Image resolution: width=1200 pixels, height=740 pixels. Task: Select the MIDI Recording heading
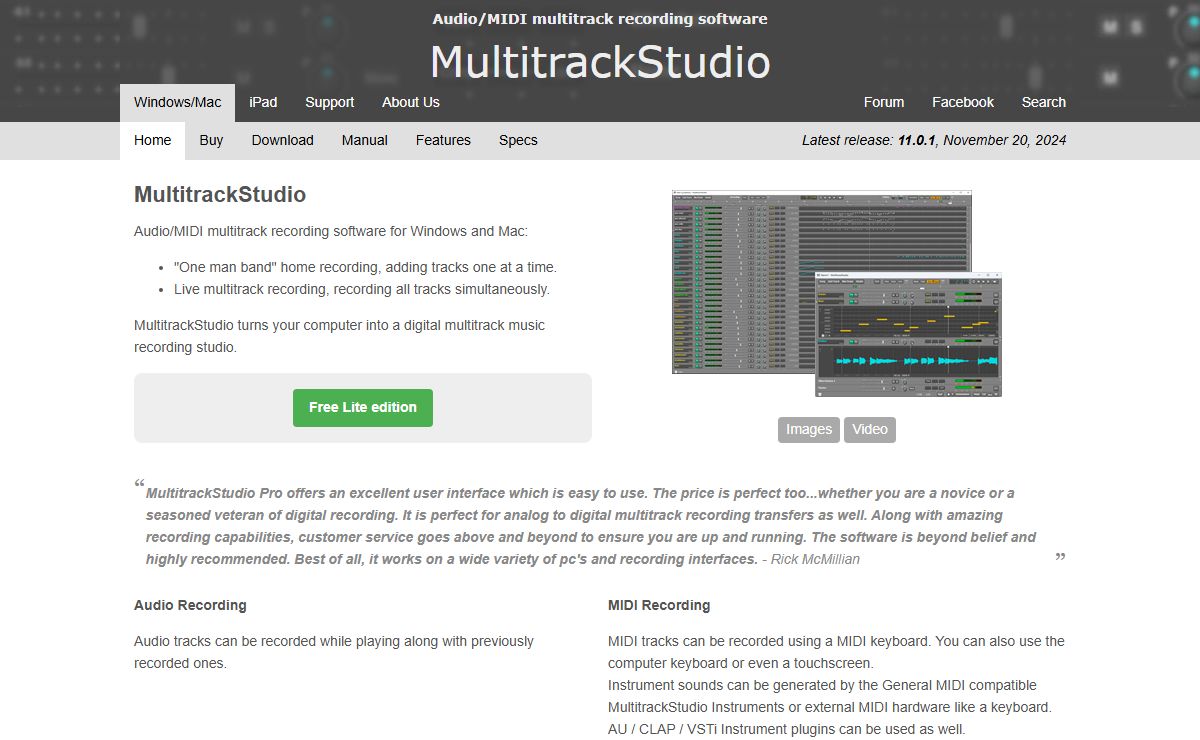click(659, 605)
